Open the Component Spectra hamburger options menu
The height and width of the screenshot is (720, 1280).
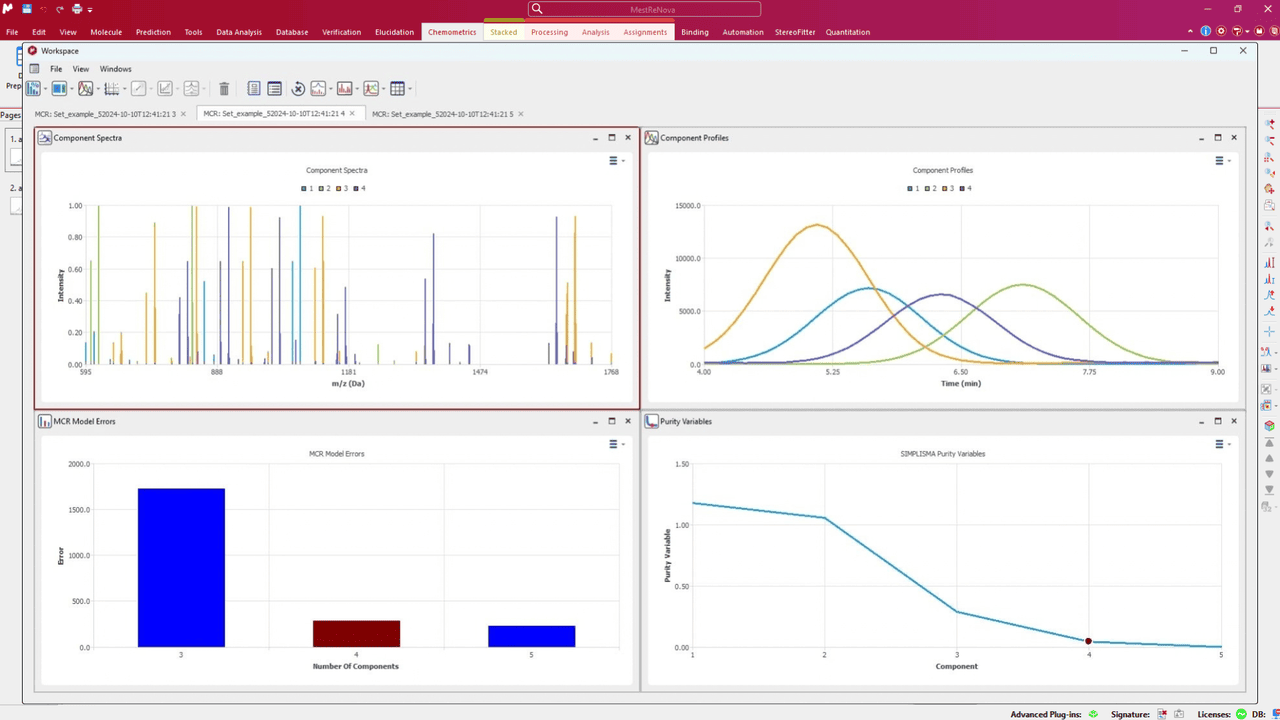(614, 160)
